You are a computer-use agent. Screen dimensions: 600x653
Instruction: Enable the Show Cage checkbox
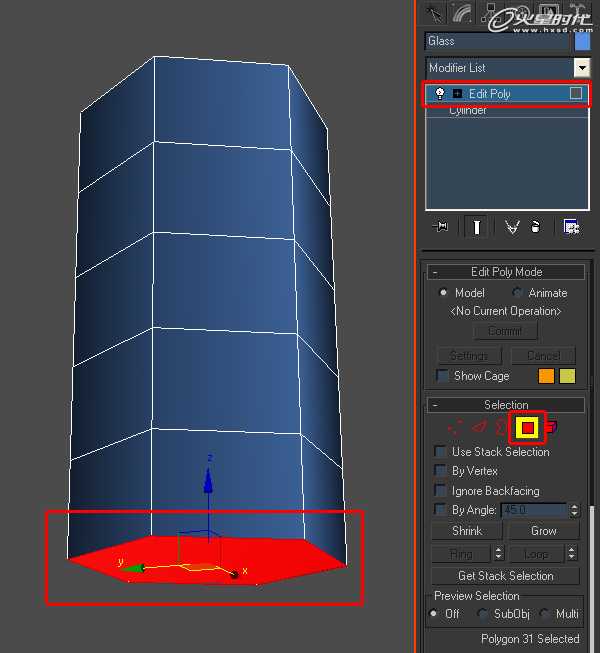pos(442,376)
